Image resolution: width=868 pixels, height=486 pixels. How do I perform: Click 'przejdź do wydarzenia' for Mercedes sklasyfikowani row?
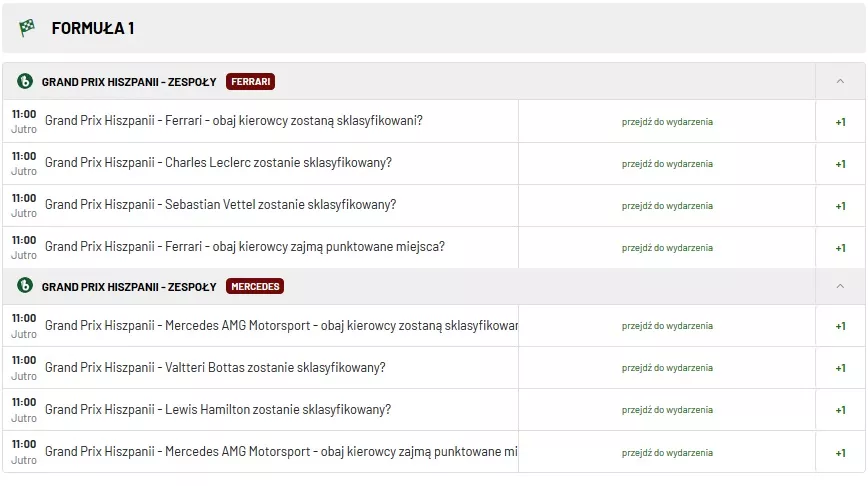click(667, 326)
